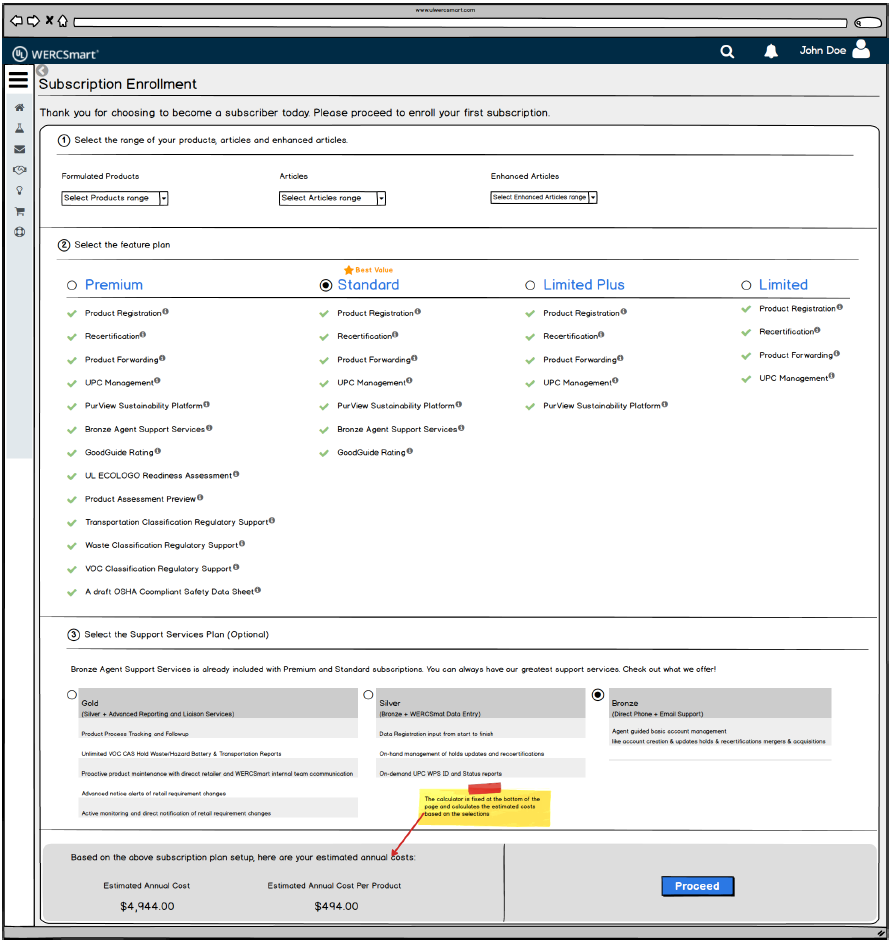Open the John Doe user menu
889x941 pixels.
(834, 50)
